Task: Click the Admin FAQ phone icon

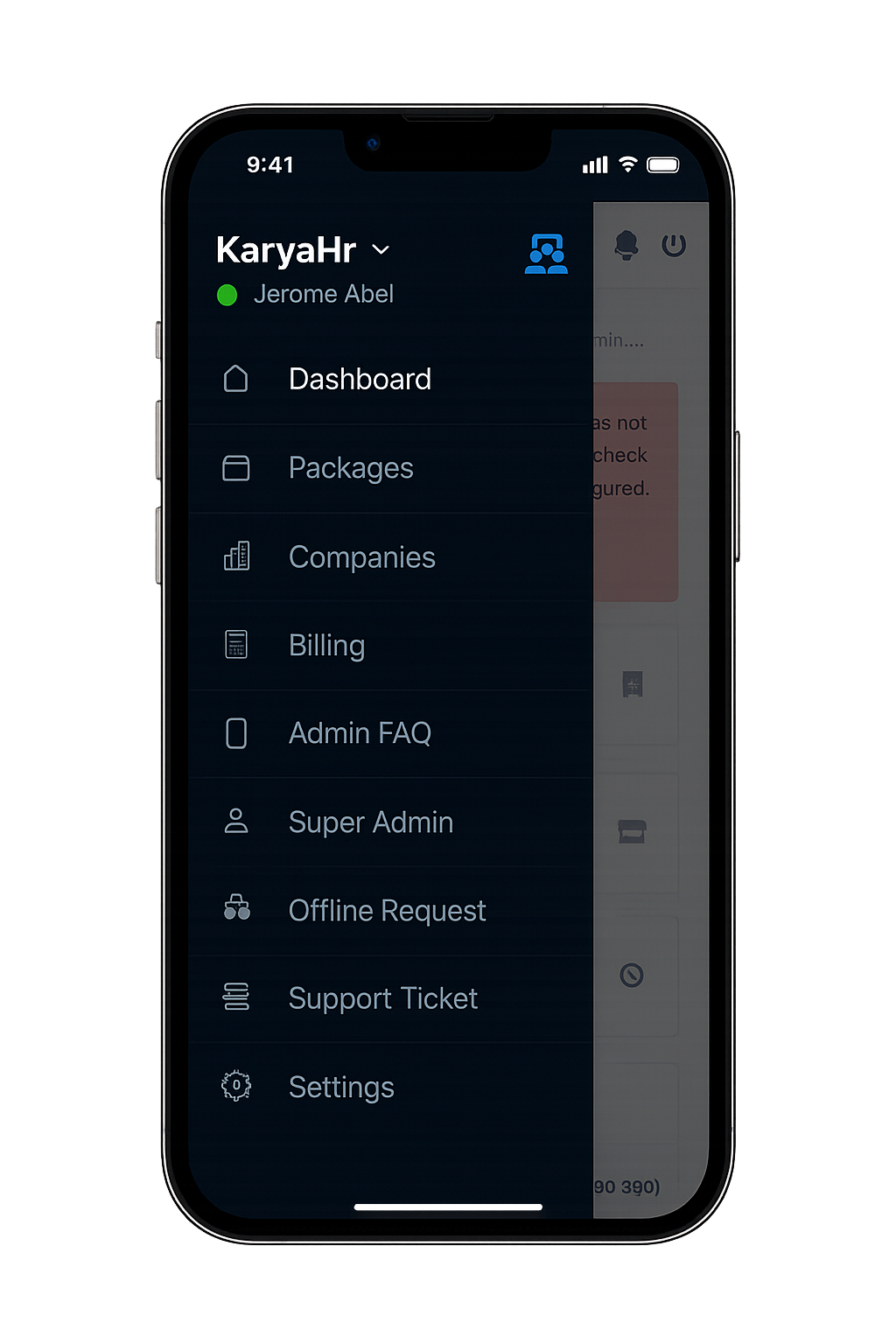Action: click(x=236, y=733)
